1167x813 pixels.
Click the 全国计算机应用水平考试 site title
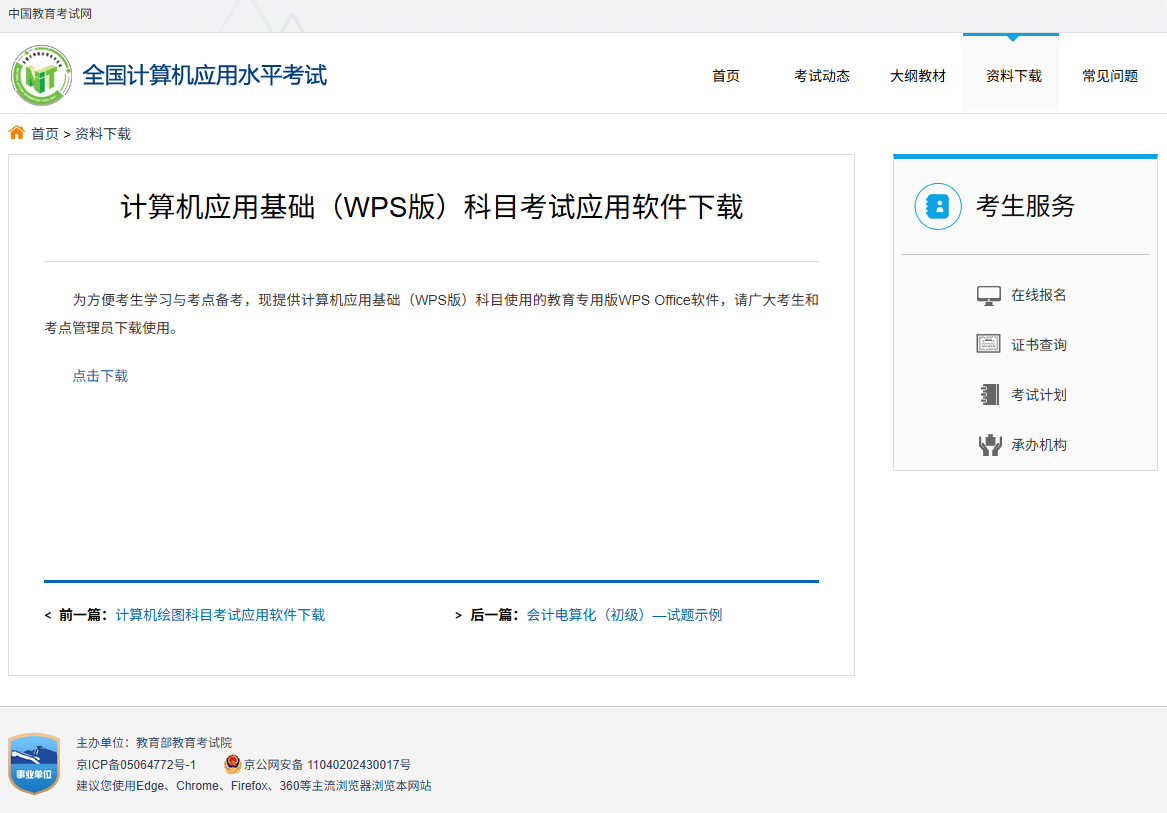point(205,75)
